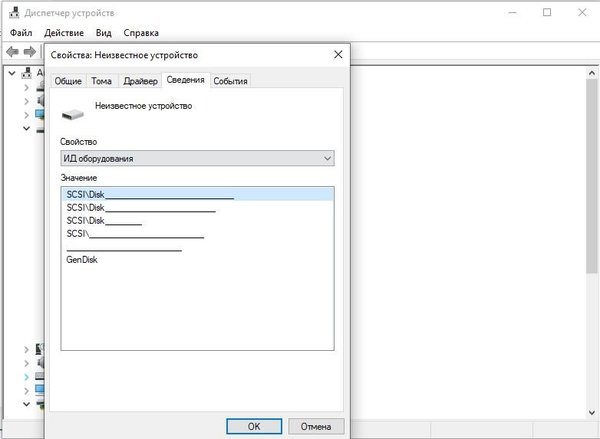This screenshot has height=439, width=600.
Task: Open the Справка menu
Action: [x=139, y=33]
